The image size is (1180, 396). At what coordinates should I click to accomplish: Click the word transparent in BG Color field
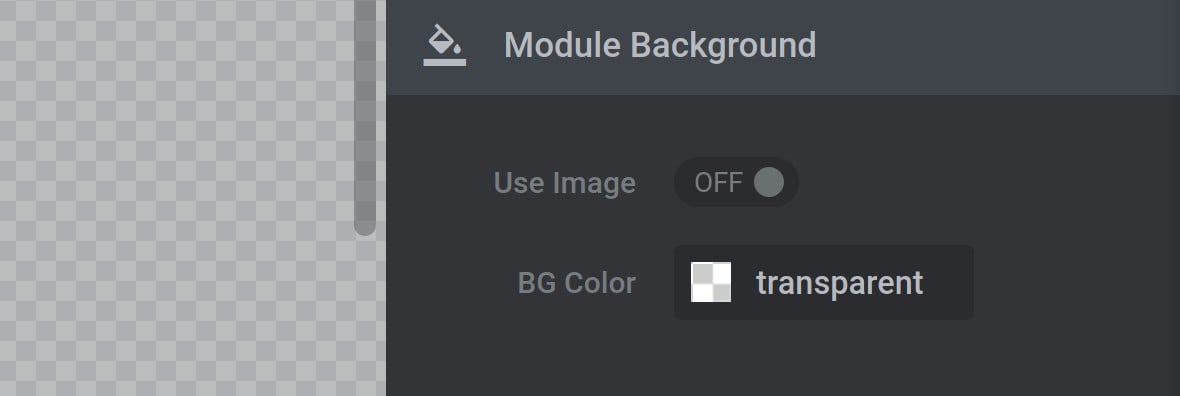[x=839, y=283]
